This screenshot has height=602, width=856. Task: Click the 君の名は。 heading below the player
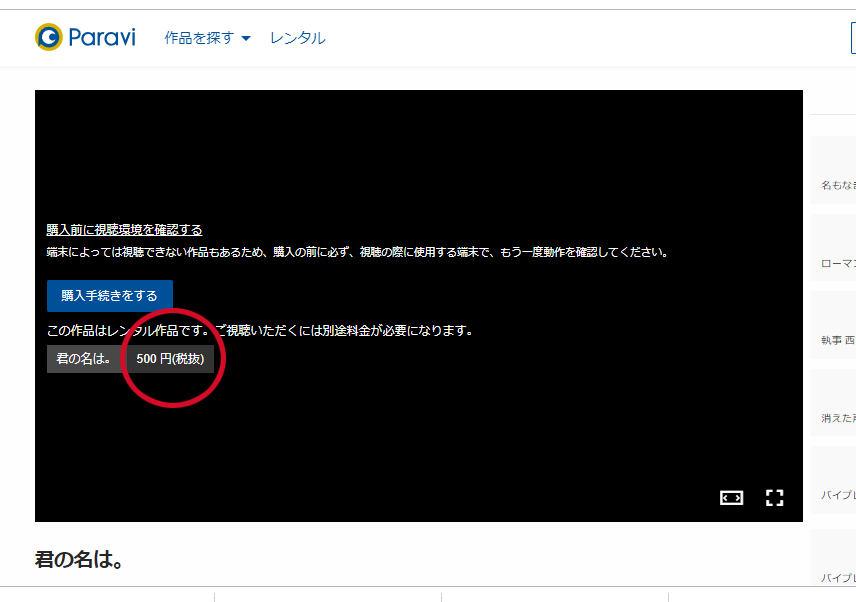click(x=79, y=559)
